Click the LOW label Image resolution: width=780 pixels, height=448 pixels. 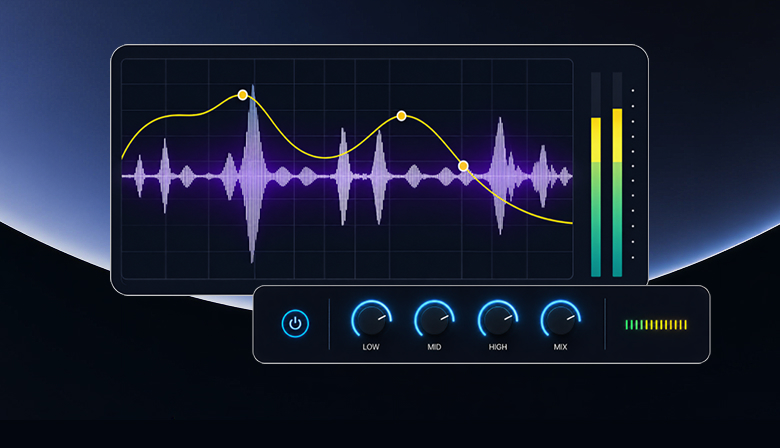pos(371,347)
